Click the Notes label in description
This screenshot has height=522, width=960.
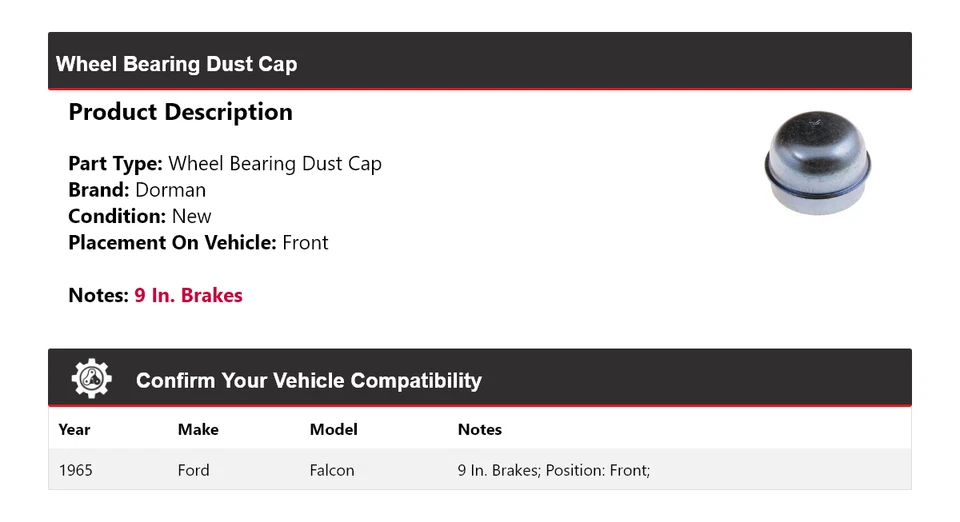pos(98,295)
